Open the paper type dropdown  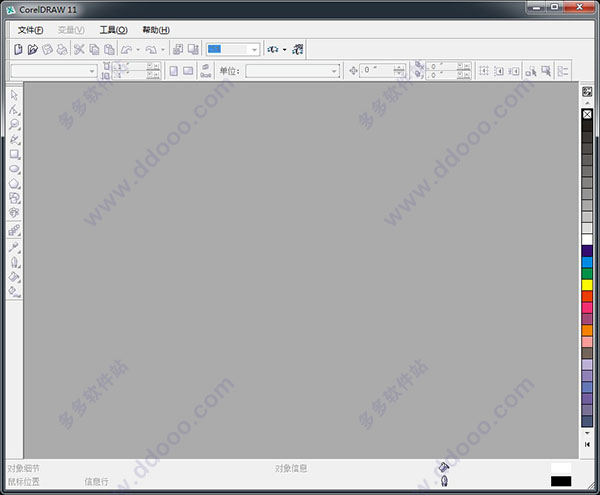(92, 71)
